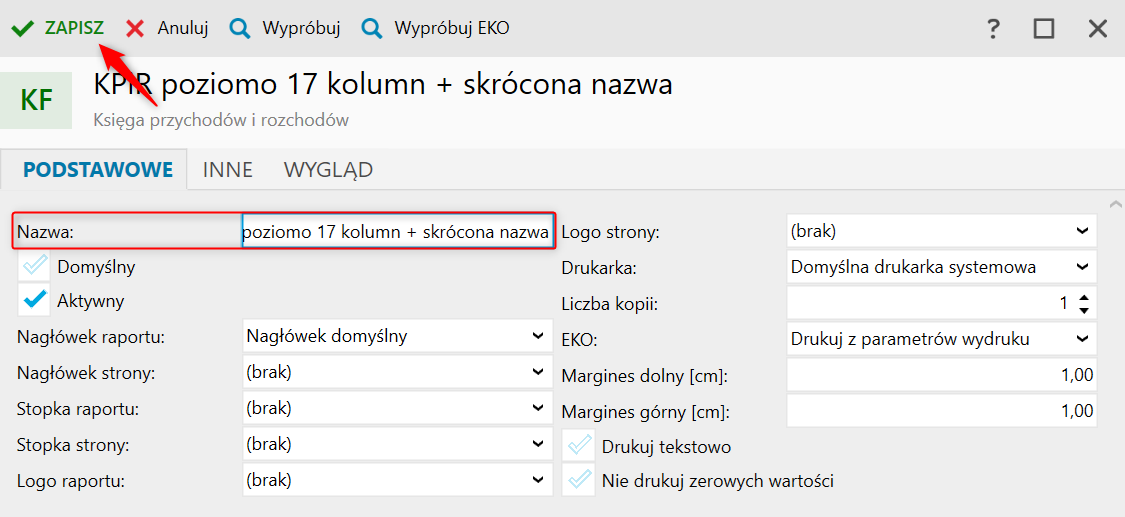This screenshot has width=1125, height=517.
Task: Increase Liczba kopii with up arrow
Action: tap(1084, 296)
